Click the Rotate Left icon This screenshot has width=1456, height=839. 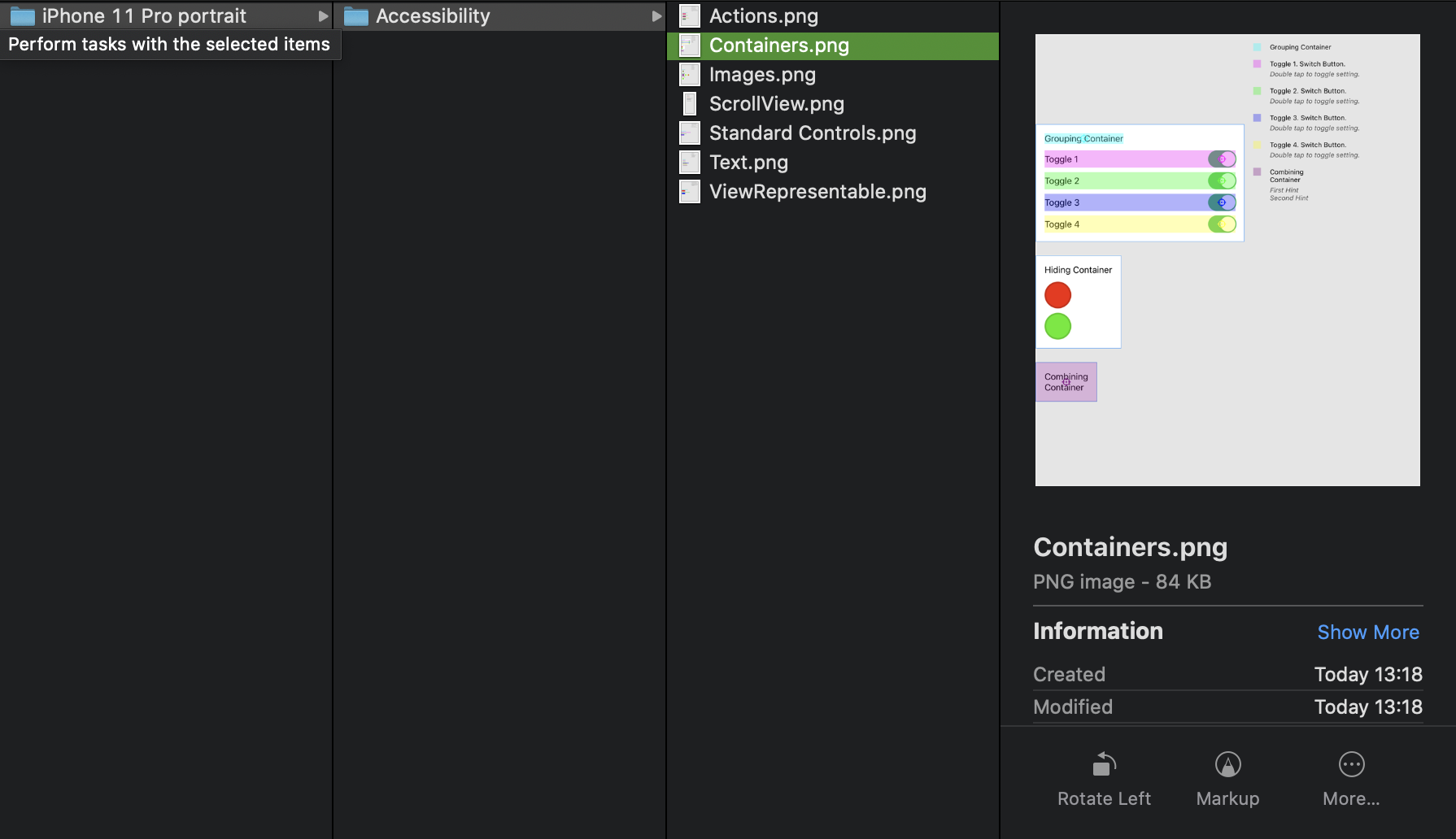(x=1104, y=765)
